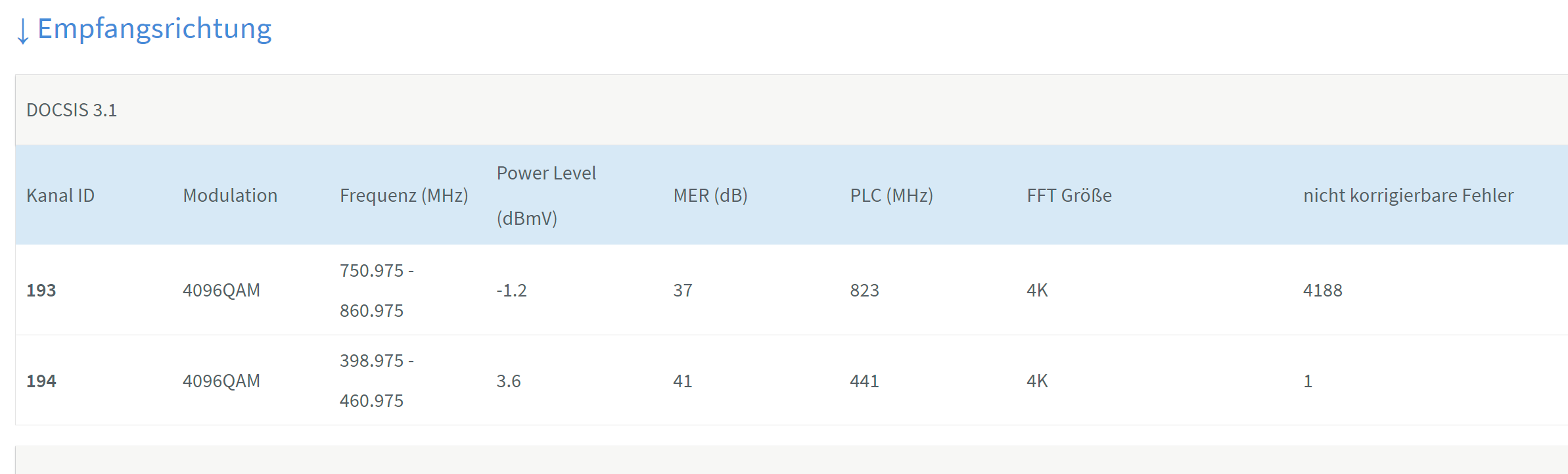The width and height of the screenshot is (1568, 474).
Task: Click the 398.975 - 460.975 frequency cell
Action: pos(377,381)
